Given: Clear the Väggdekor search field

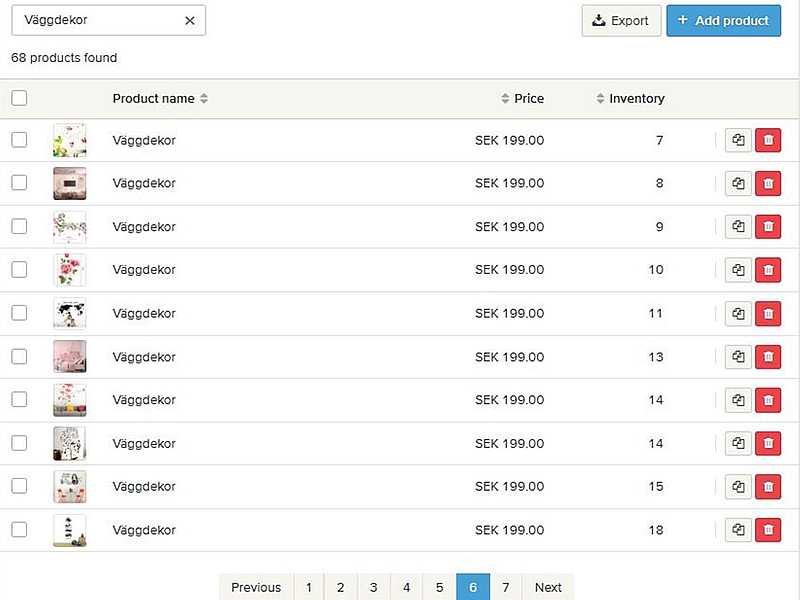Looking at the screenshot, I should tap(190, 21).
